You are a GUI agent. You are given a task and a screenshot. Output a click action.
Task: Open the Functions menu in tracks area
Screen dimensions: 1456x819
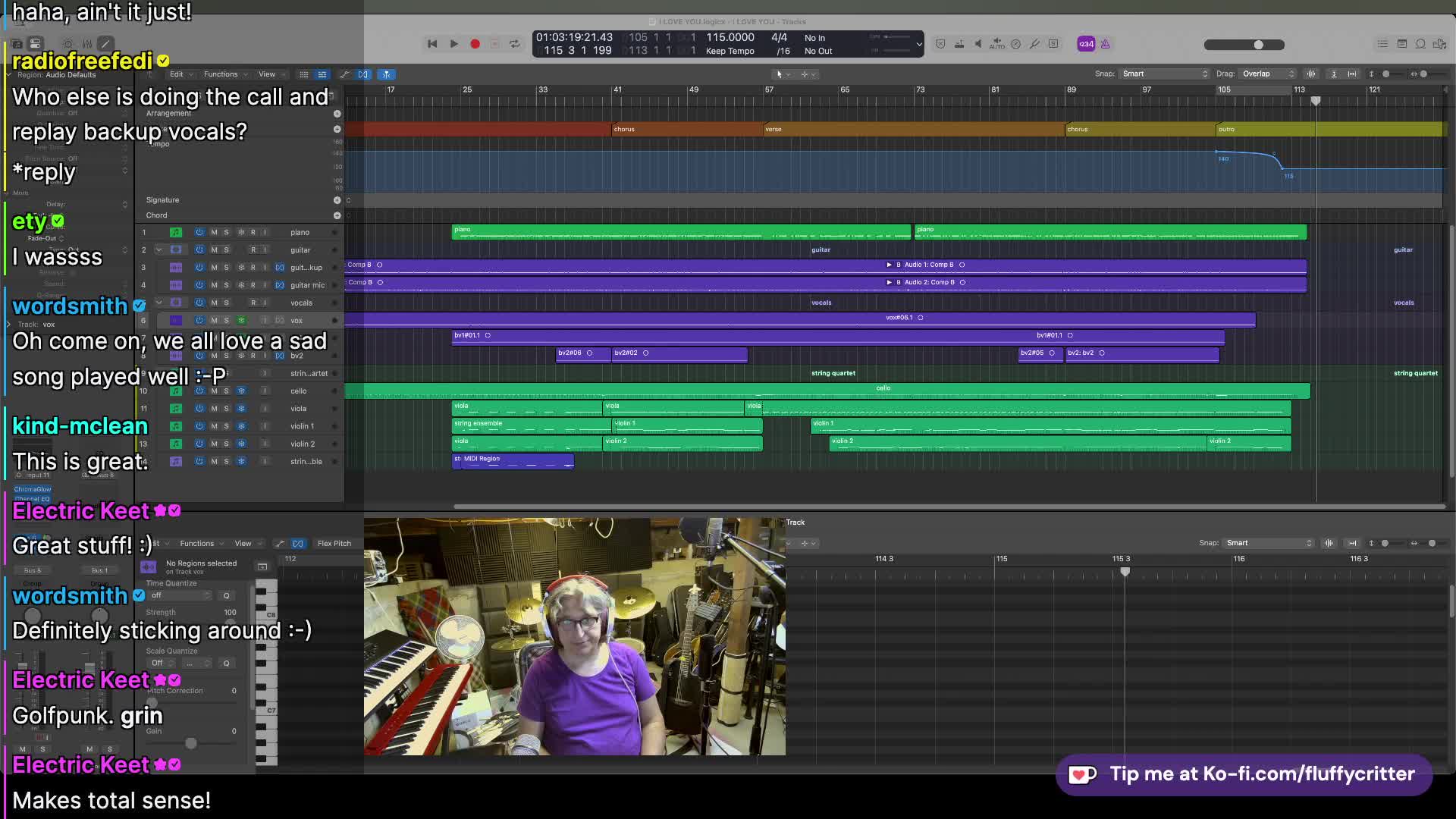(x=221, y=74)
